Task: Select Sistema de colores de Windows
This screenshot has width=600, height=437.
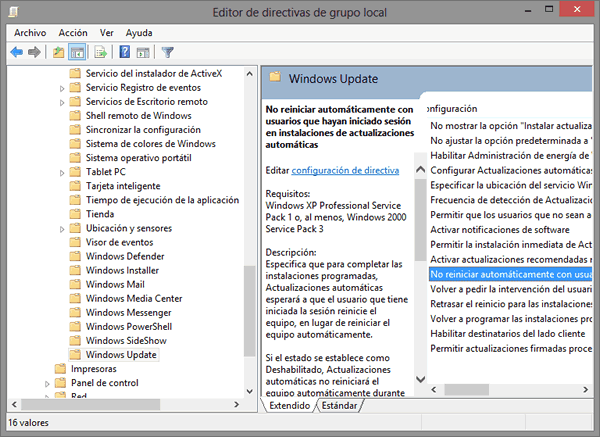Action: 151,143
